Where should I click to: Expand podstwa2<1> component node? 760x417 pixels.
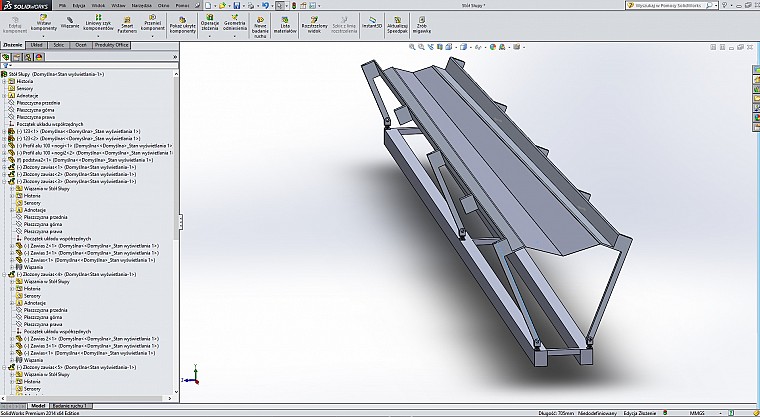(4, 160)
